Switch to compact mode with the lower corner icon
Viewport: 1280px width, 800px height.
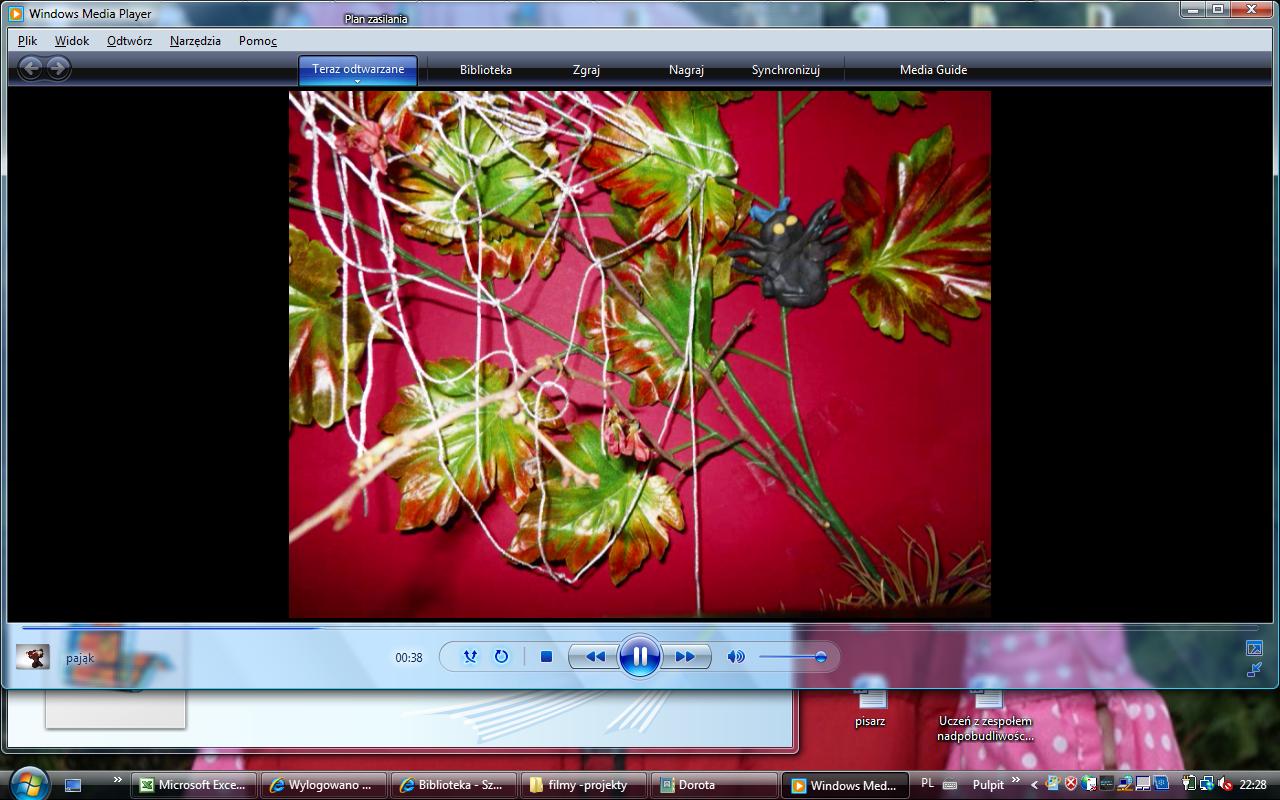(1254, 670)
